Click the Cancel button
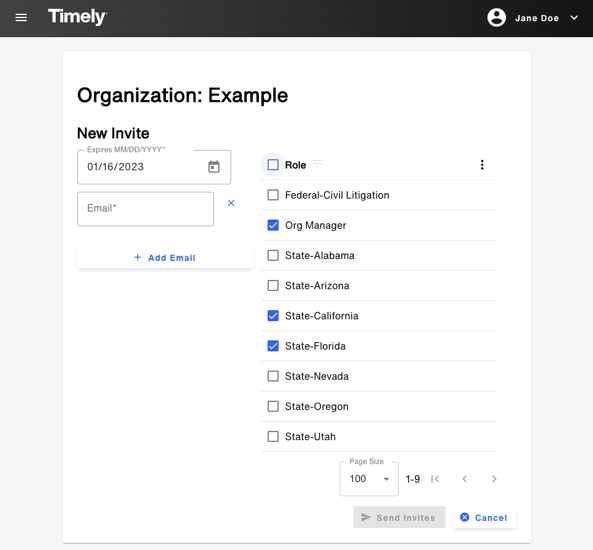Viewport: 593px width, 550px height. click(x=484, y=517)
